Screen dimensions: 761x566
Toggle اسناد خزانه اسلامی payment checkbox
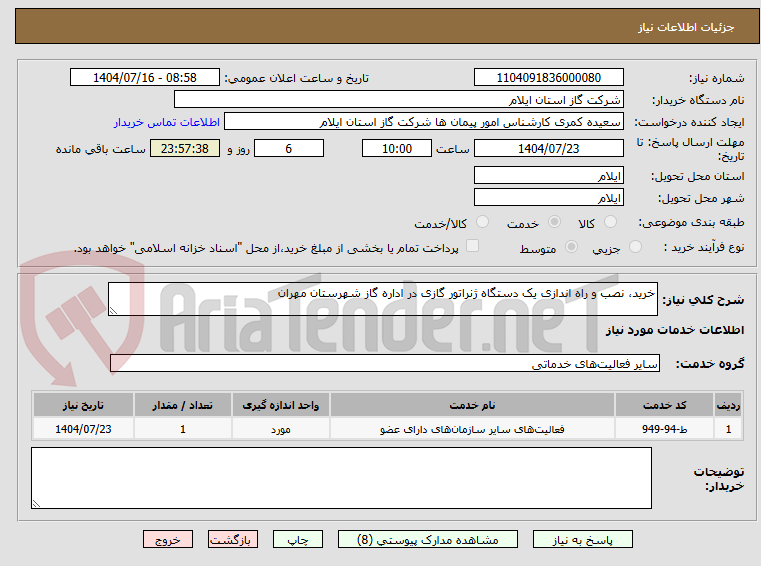pyautogui.click(x=472, y=246)
